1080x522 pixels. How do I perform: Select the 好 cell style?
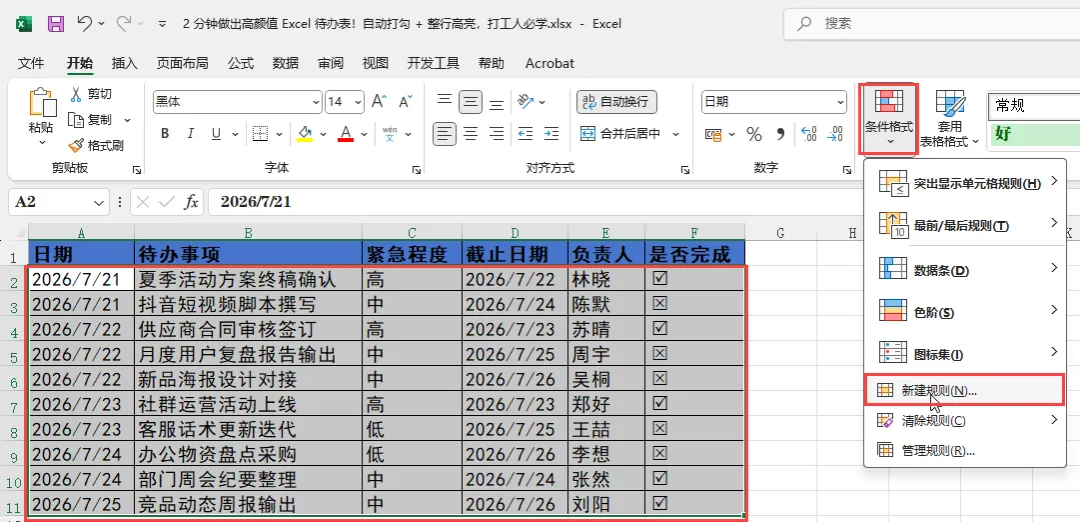point(1034,134)
